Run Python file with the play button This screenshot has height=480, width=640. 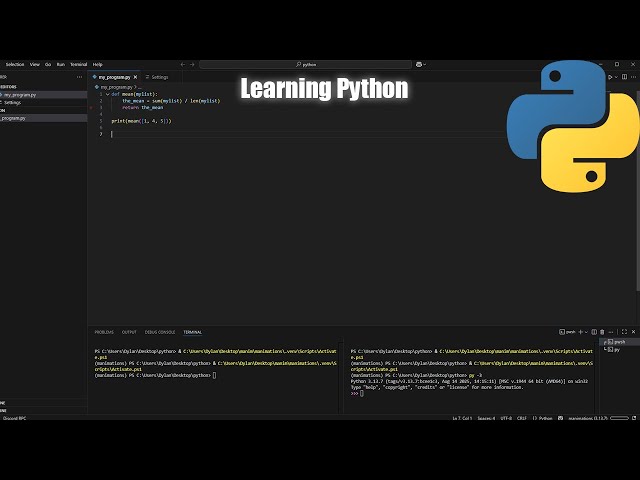tap(610, 77)
